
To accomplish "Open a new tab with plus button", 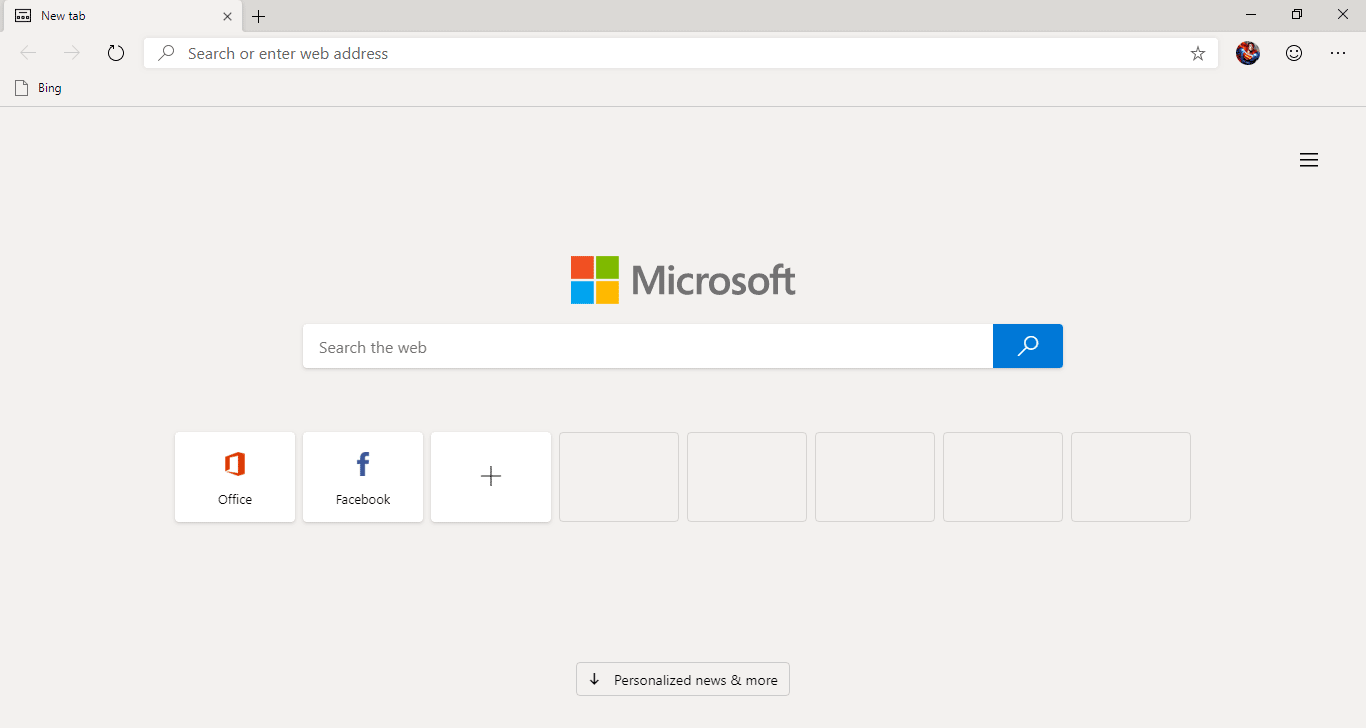I will 259,16.
